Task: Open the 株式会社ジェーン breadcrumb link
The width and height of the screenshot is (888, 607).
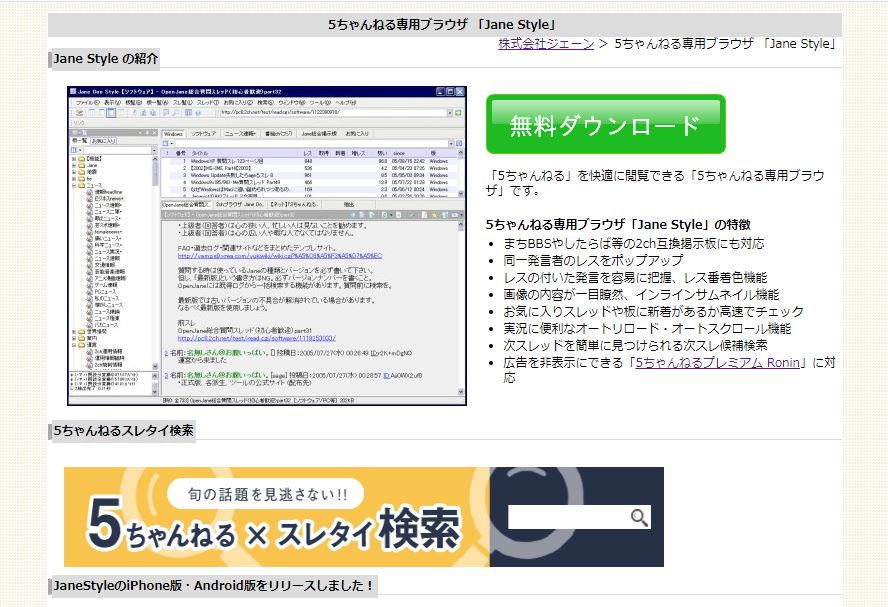Action: pyautogui.click(x=546, y=44)
